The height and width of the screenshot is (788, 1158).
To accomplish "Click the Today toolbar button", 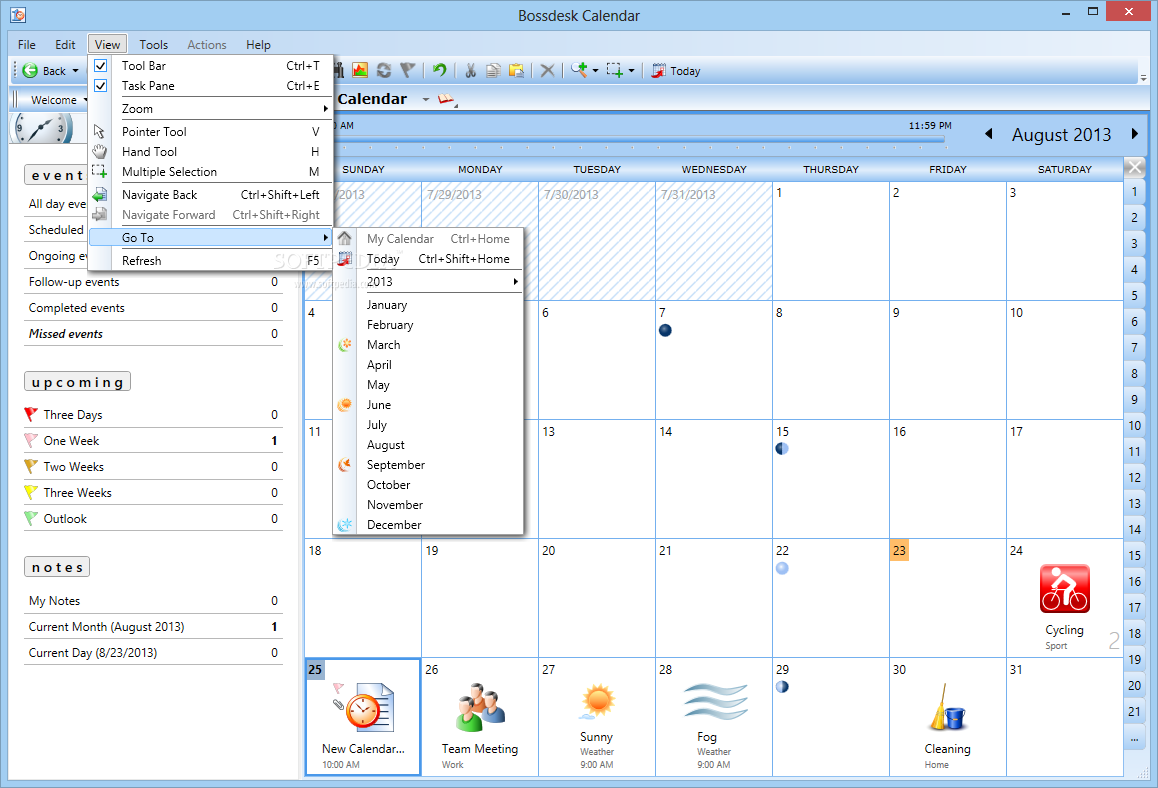I will (676, 71).
